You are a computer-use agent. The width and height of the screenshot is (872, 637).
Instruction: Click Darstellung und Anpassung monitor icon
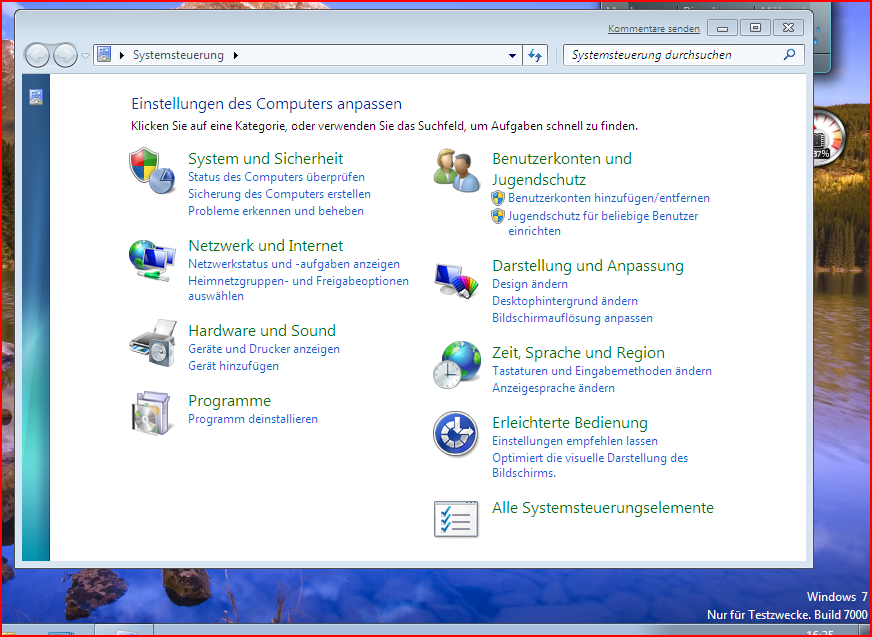click(457, 280)
